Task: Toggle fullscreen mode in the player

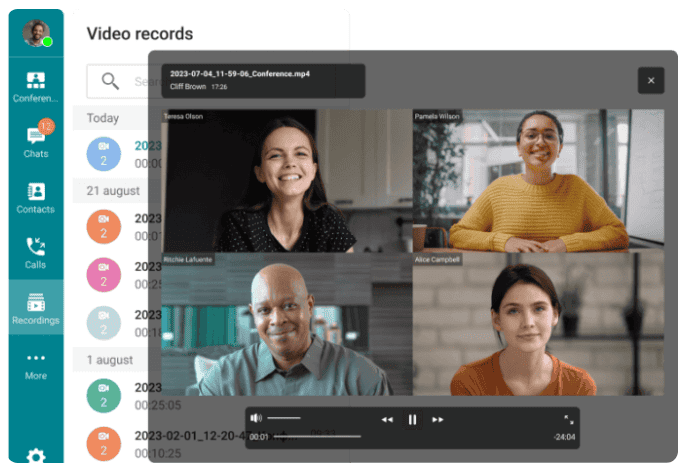Action: (568, 419)
